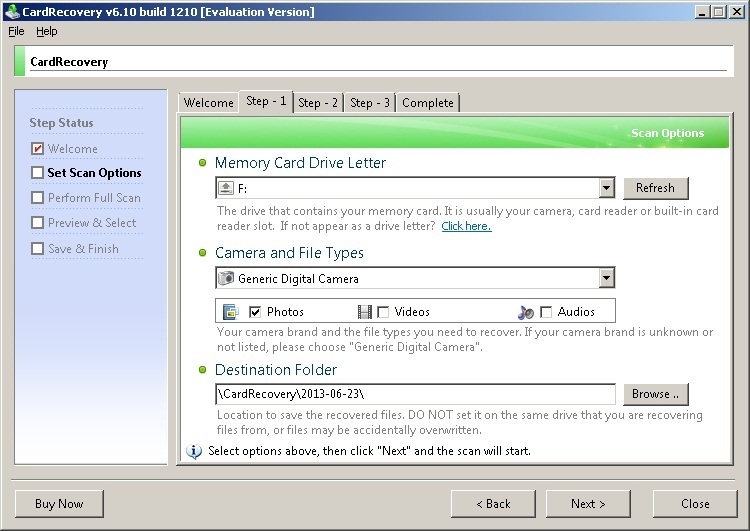750x531 pixels.
Task: Click the Refresh button
Action: 656,188
